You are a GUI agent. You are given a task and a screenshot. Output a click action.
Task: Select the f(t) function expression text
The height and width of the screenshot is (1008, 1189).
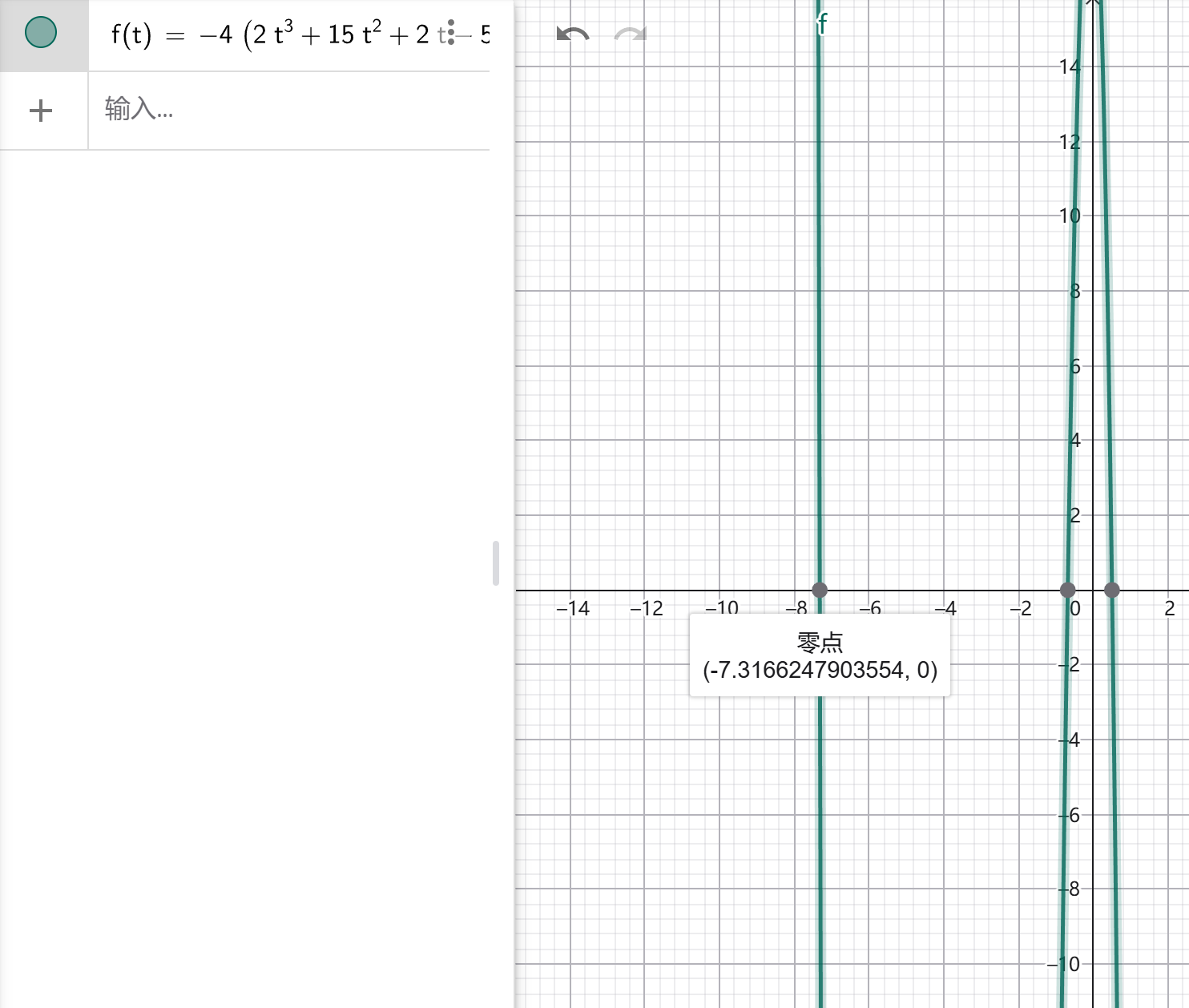pyautogui.click(x=300, y=34)
